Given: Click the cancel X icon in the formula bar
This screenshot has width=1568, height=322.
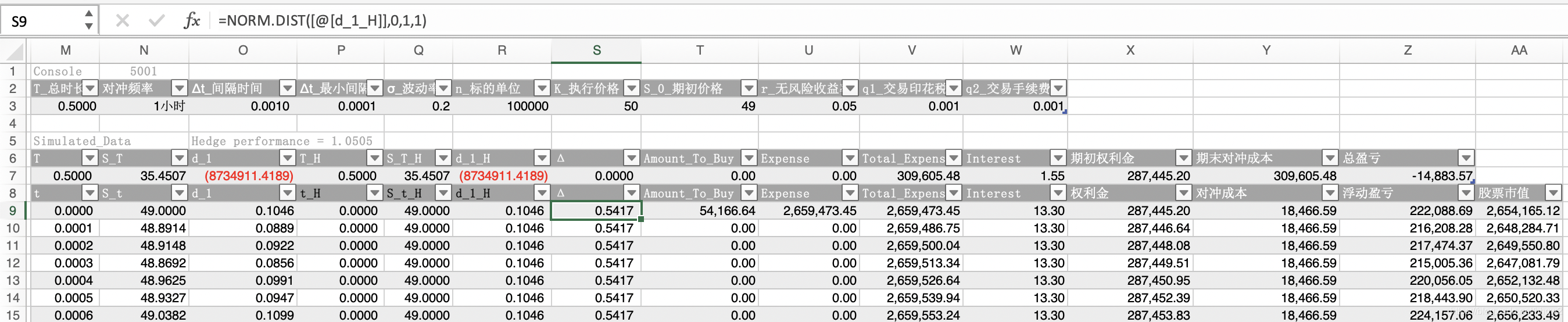Looking at the screenshot, I should coord(123,21).
